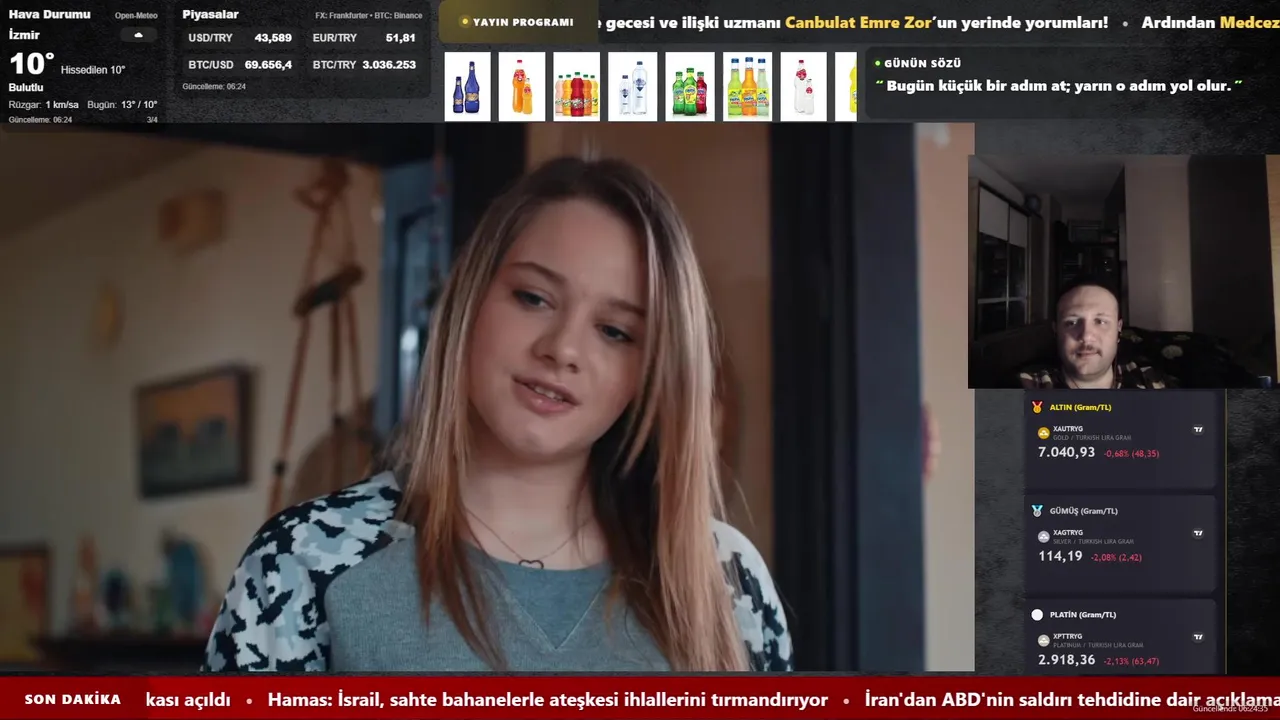The image size is (1280, 720).
Task: Click the USD/TRY 43,589 rate
Action: [x=240, y=38]
